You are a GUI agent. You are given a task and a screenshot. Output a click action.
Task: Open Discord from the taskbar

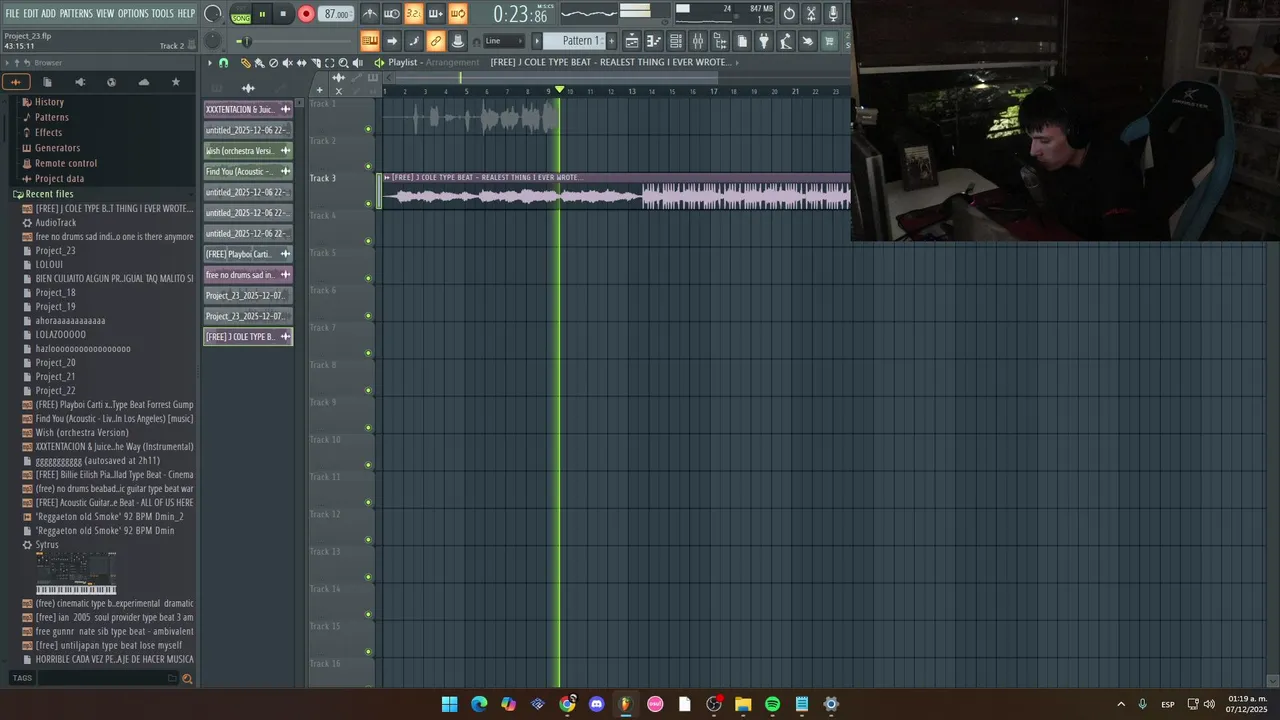pos(597,704)
